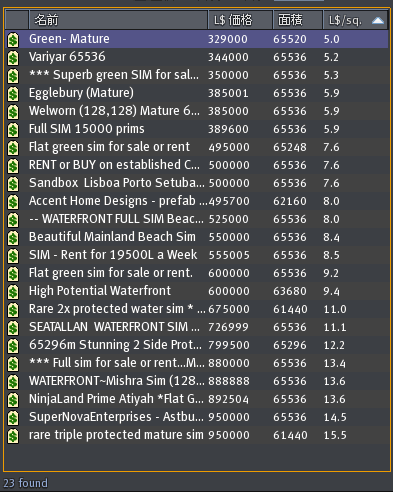The width and height of the screenshot is (393, 492).
Task: Select the Variyar 65536 listing
Action: coord(197,57)
